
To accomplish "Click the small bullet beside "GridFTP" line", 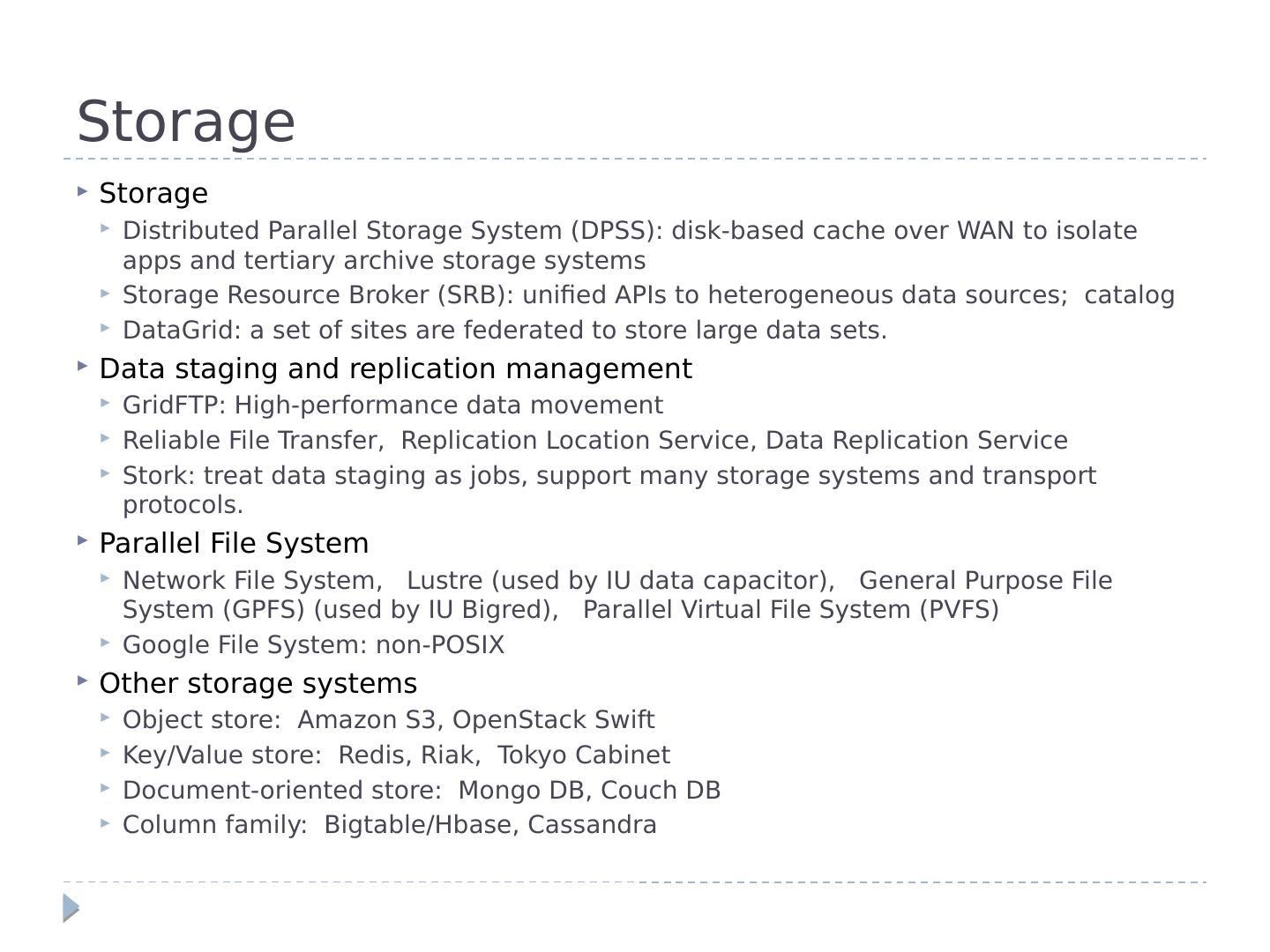I will [105, 403].
